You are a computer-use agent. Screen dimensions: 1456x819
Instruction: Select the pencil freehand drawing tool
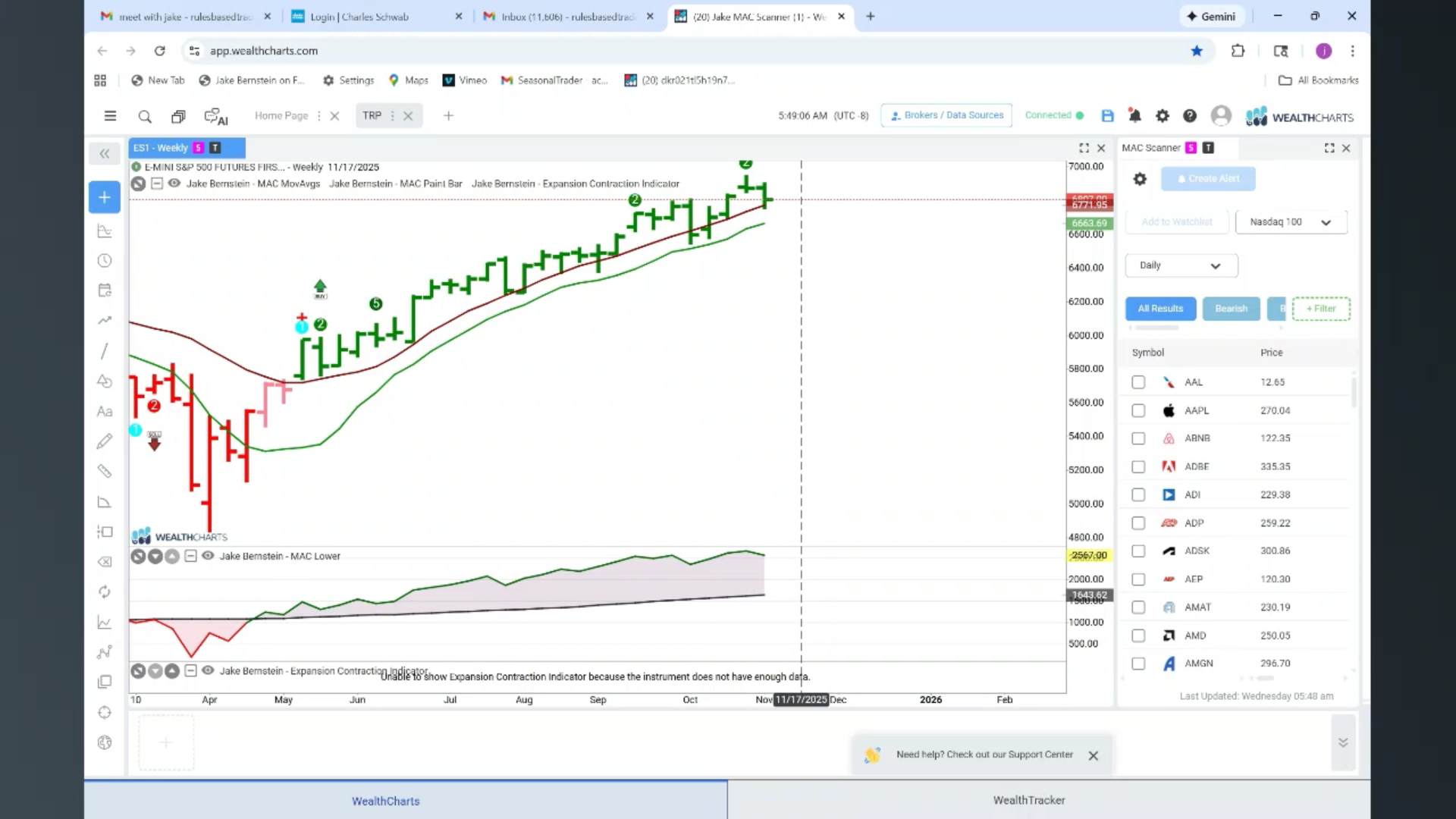coord(105,441)
